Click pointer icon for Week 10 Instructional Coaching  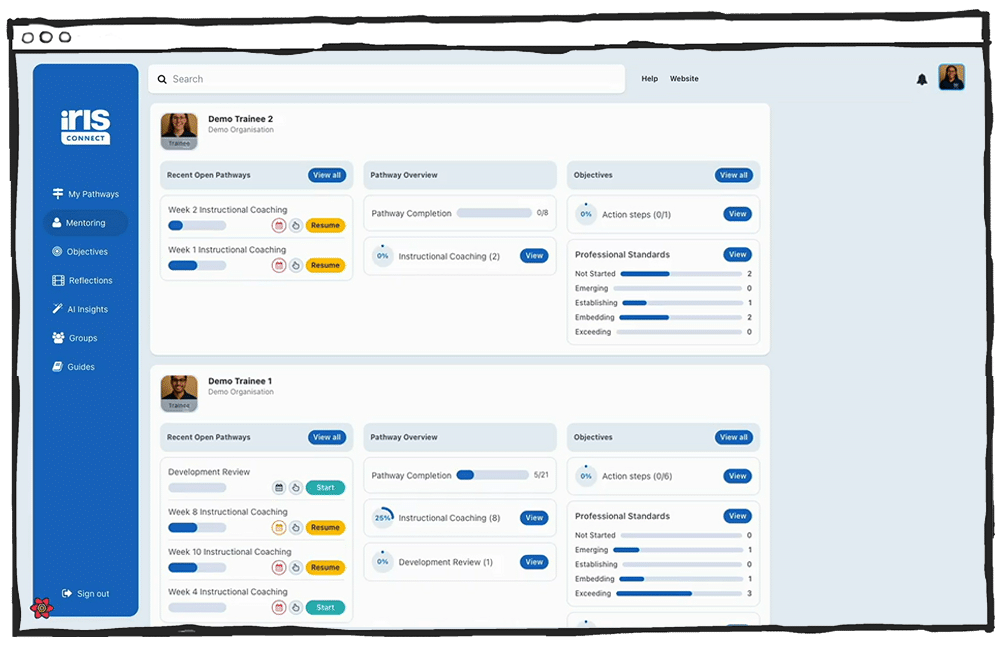tap(295, 567)
